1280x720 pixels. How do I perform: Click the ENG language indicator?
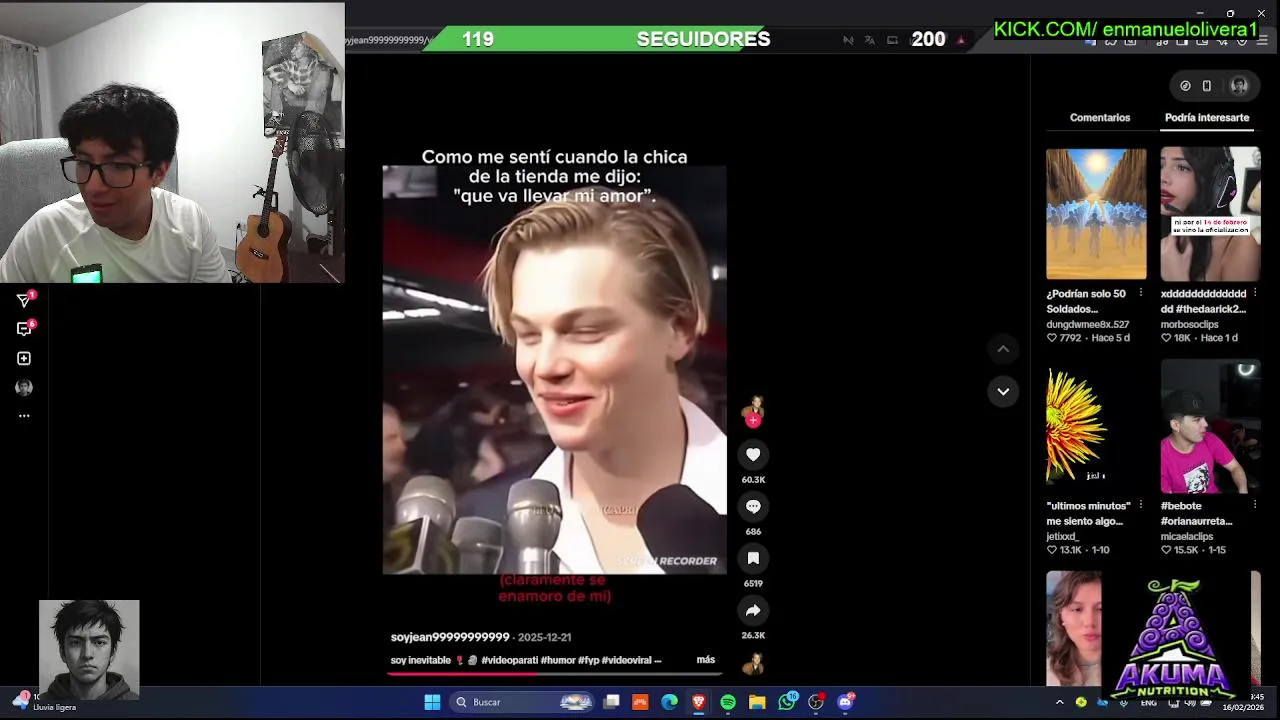[x=1149, y=703]
